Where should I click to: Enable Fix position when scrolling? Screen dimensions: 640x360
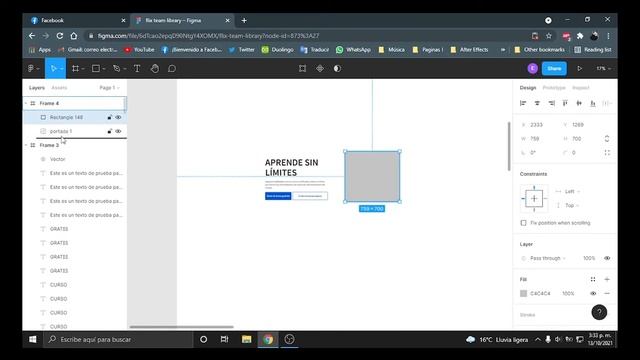(523, 223)
